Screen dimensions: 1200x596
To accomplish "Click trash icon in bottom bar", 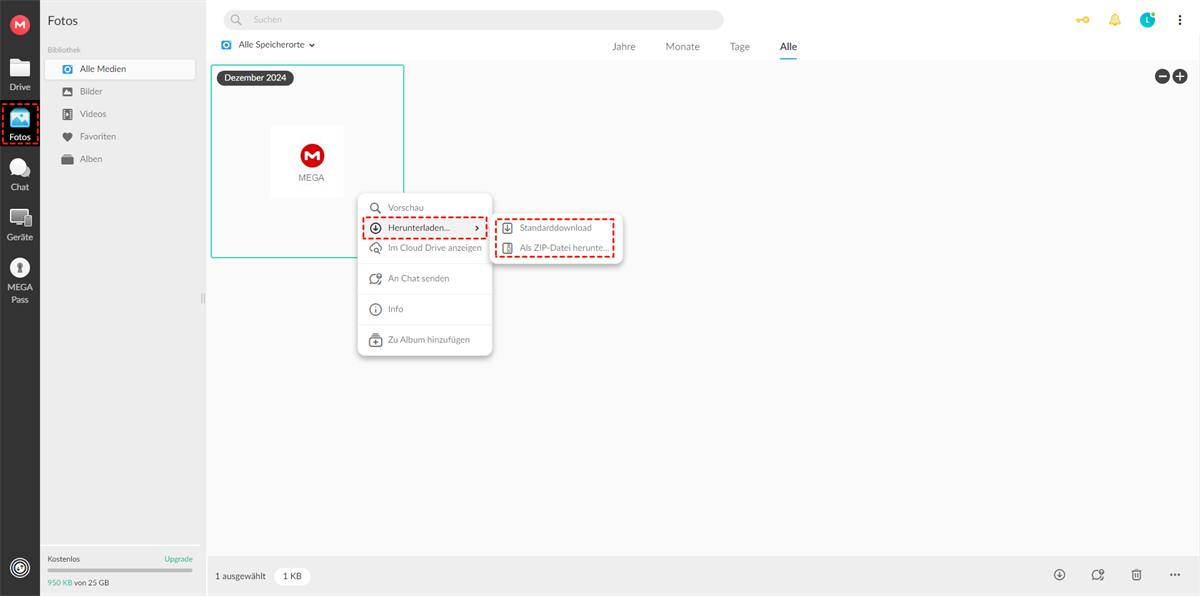I will (1136, 575).
